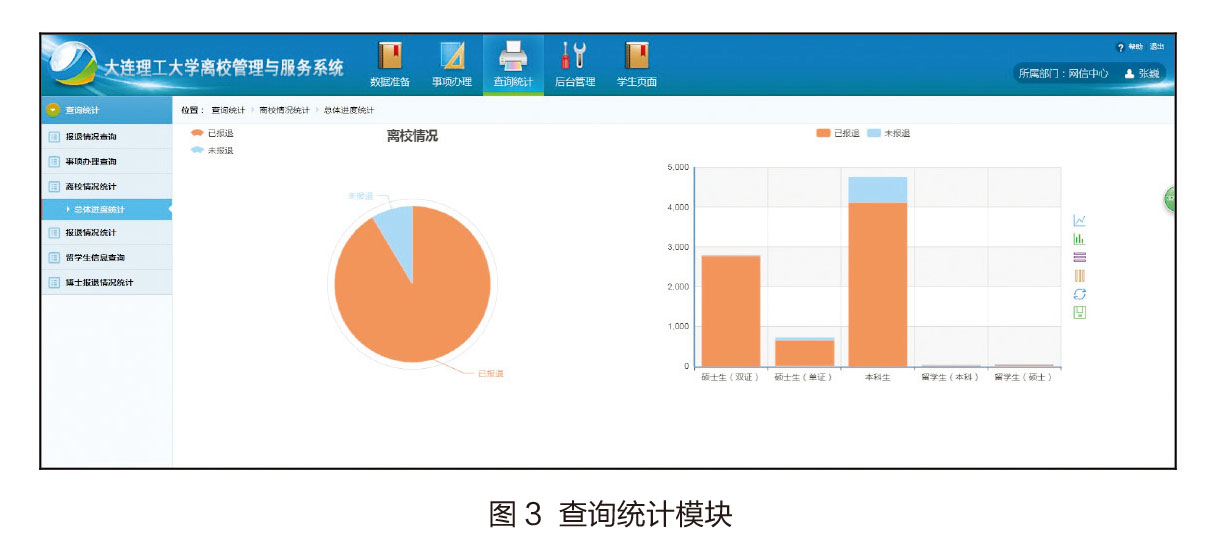Expand 报退情况统计 in the sidebar
The height and width of the screenshot is (550, 1230).
(x=91, y=233)
